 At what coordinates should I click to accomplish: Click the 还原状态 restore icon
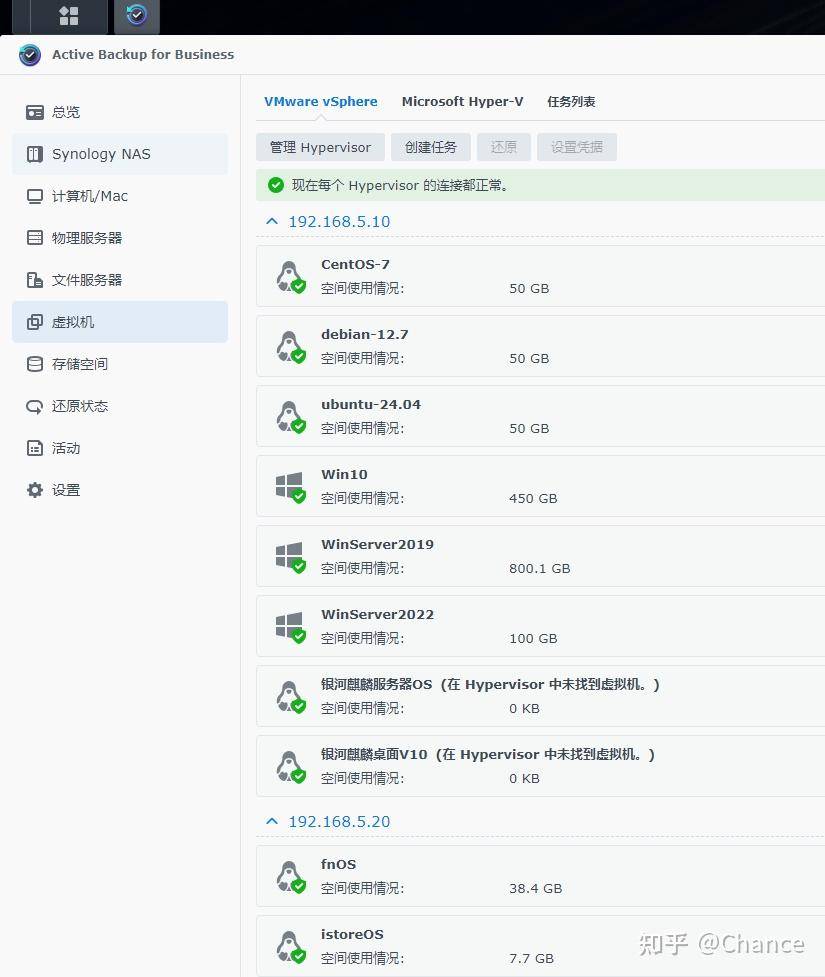(x=35, y=406)
